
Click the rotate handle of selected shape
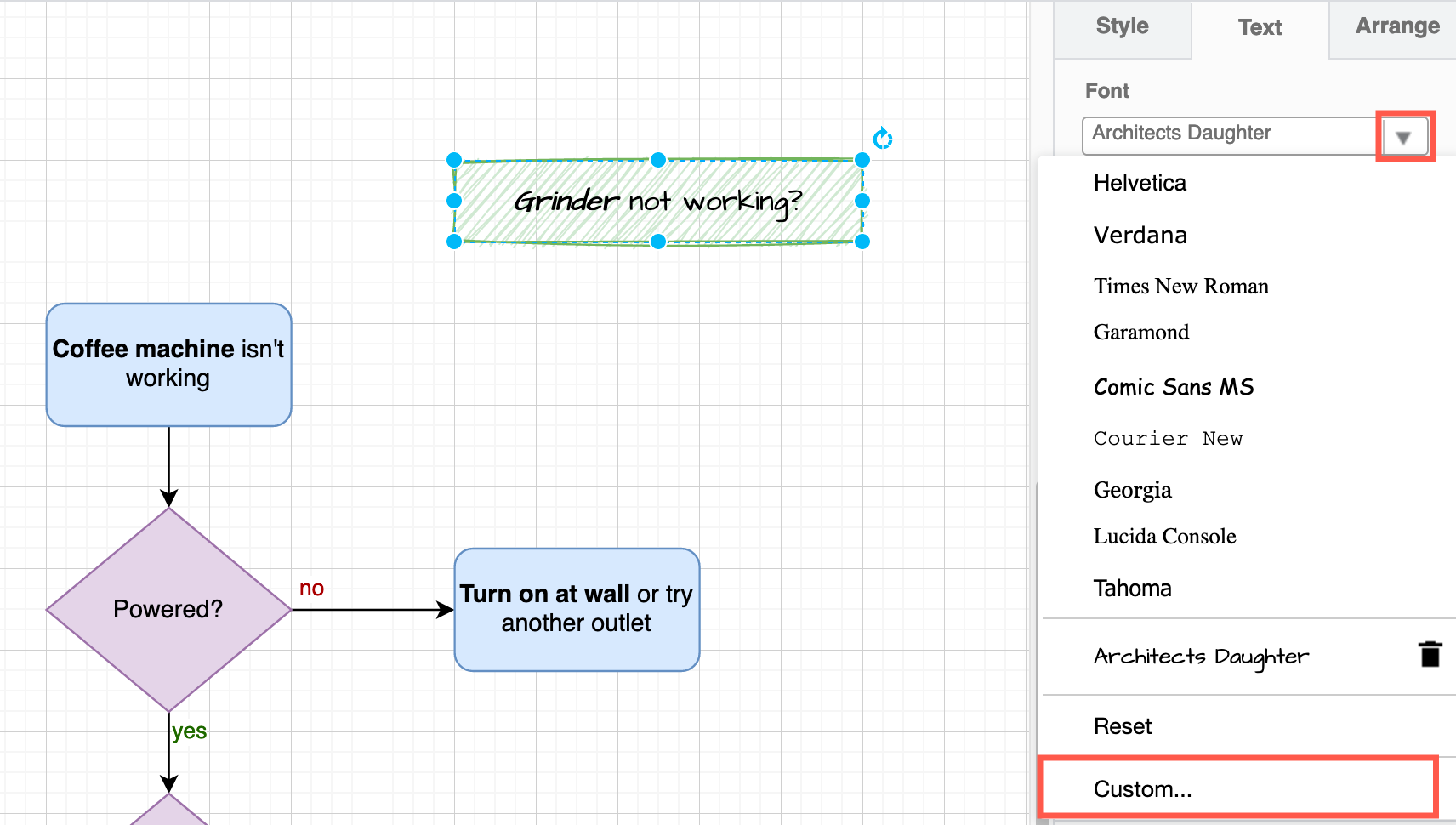click(x=883, y=138)
